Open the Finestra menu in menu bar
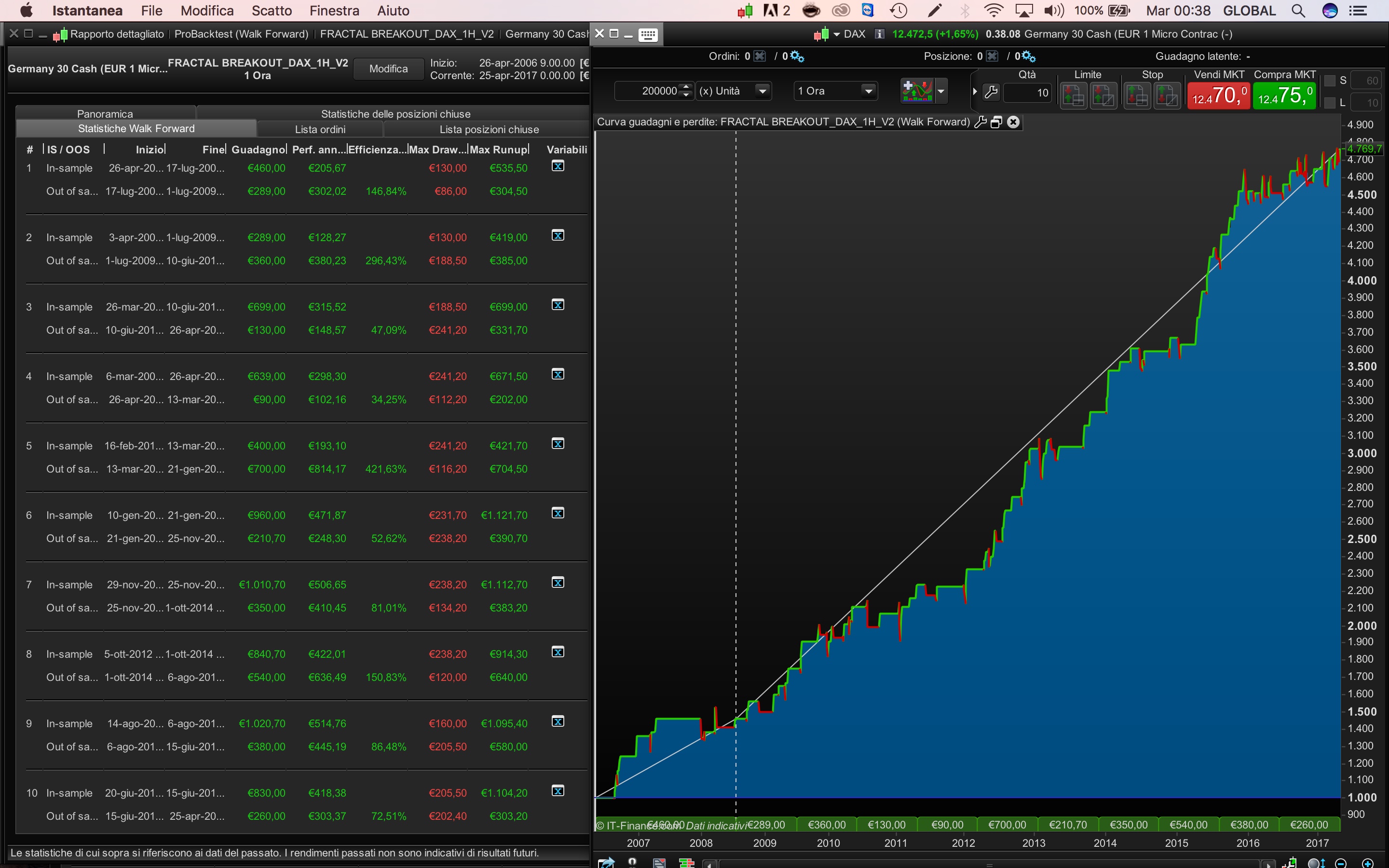 (334, 11)
